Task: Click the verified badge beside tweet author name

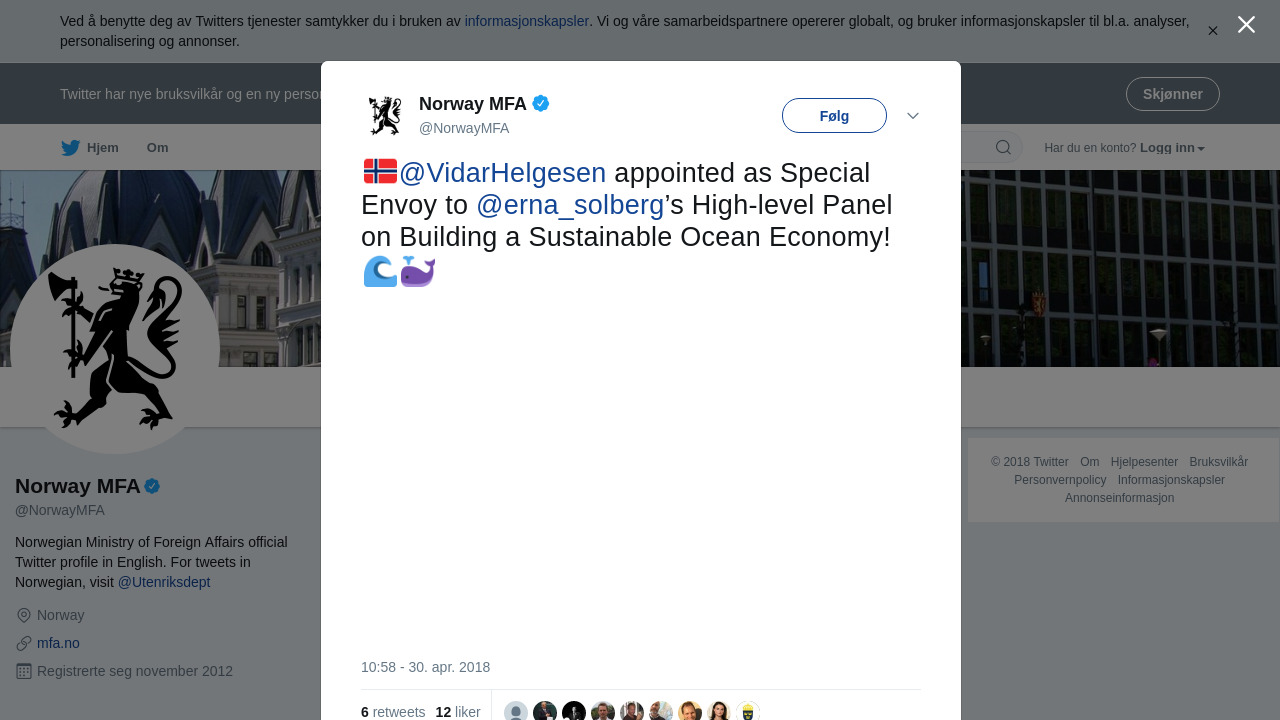Action: pyautogui.click(x=541, y=103)
